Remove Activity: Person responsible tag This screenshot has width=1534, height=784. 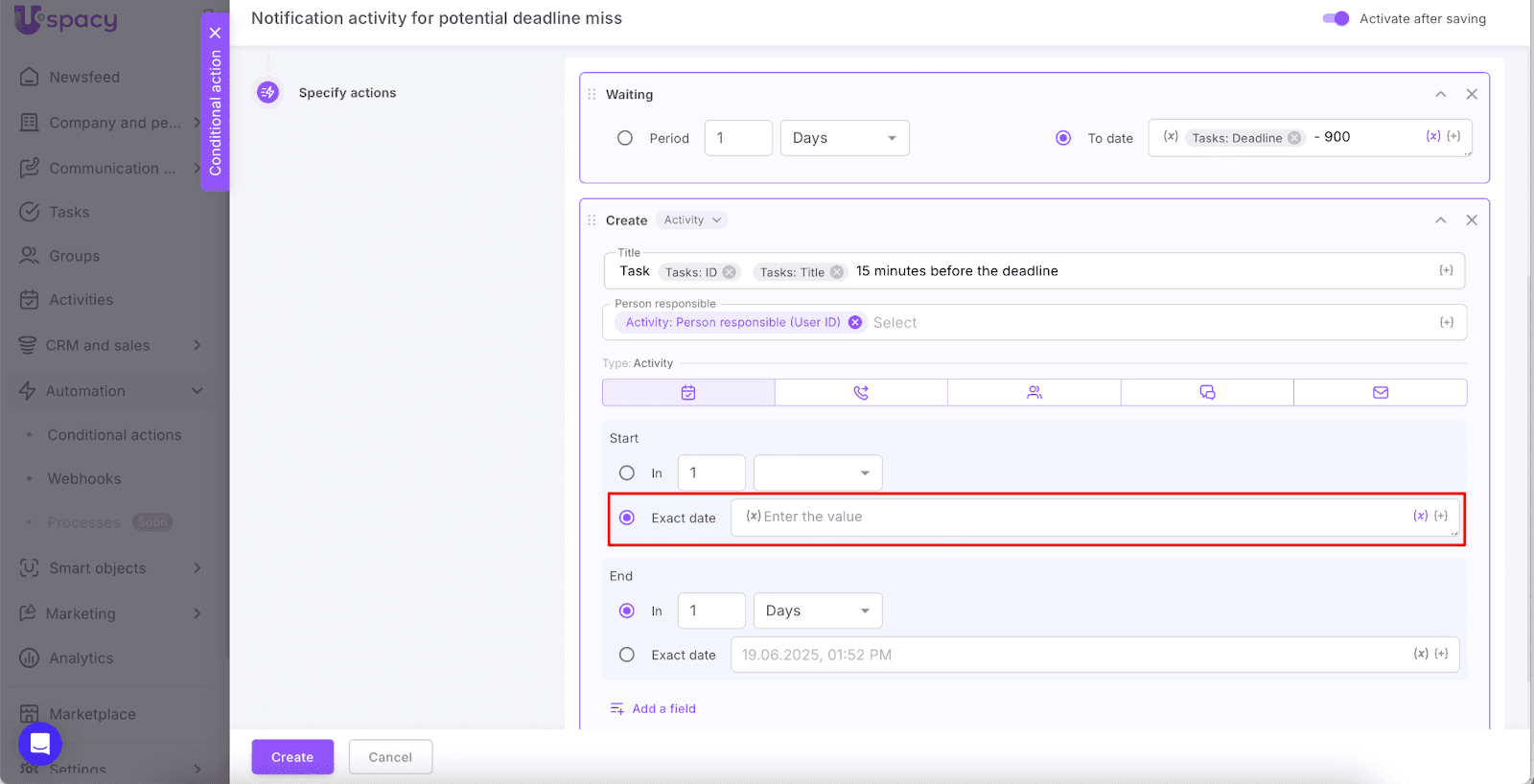(x=854, y=323)
